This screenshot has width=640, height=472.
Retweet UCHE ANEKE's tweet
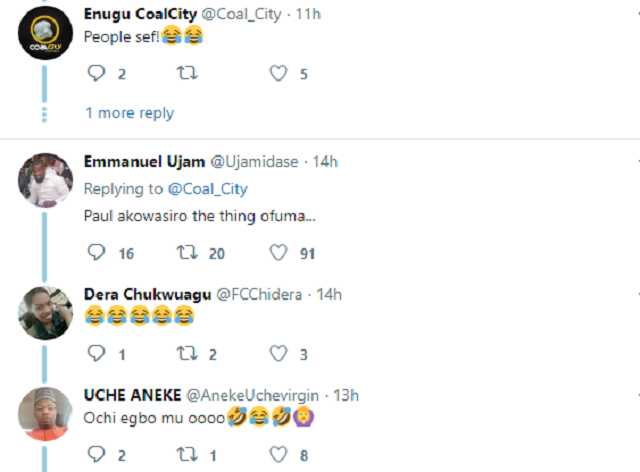pyautogui.click(x=186, y=454)
